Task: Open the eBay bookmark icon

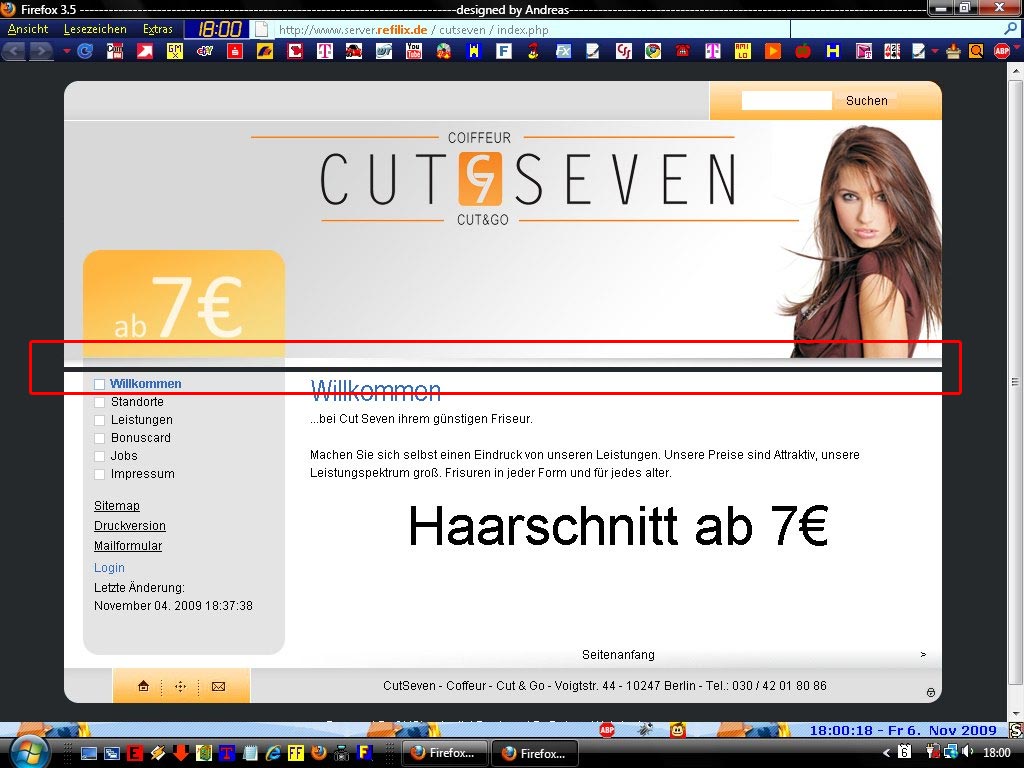Action: click(205, 51)
